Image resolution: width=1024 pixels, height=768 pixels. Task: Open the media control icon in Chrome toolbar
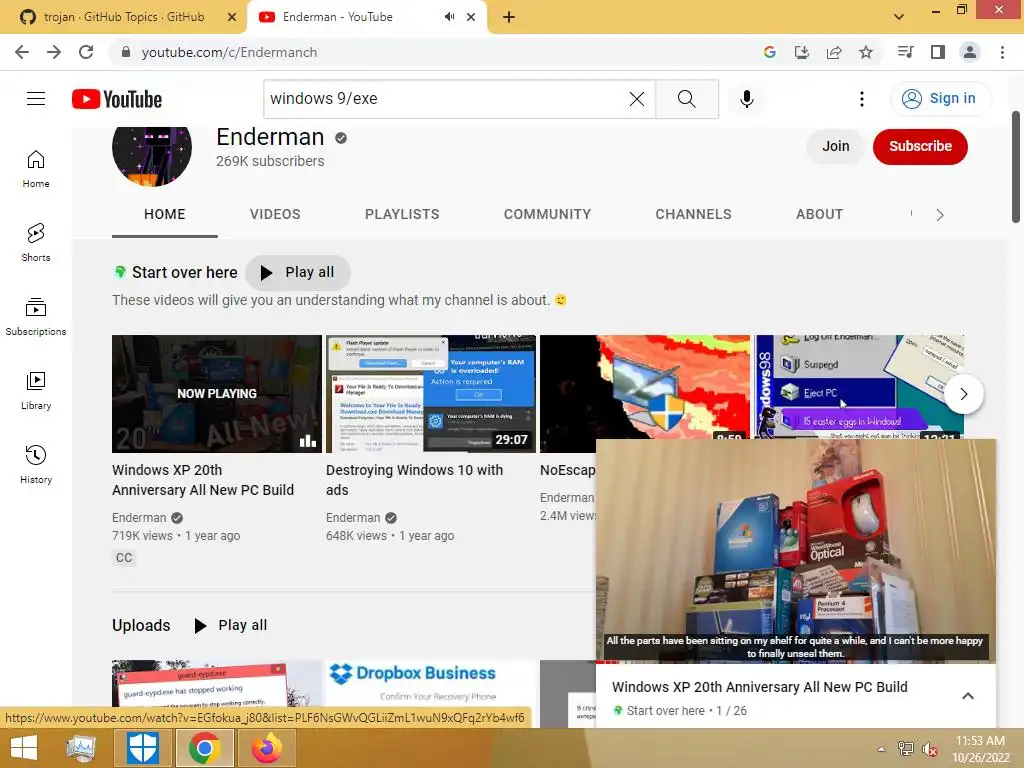click(905, 52)
